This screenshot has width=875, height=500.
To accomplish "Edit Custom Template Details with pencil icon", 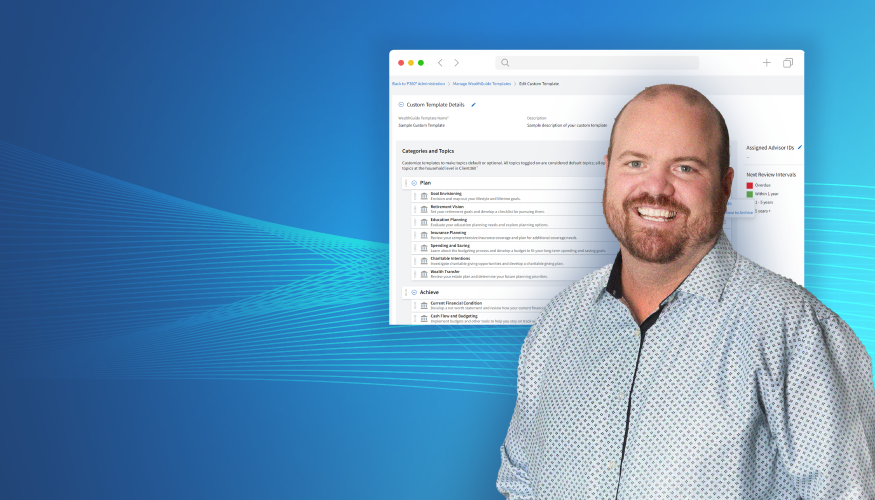I will tap(473, 104).
